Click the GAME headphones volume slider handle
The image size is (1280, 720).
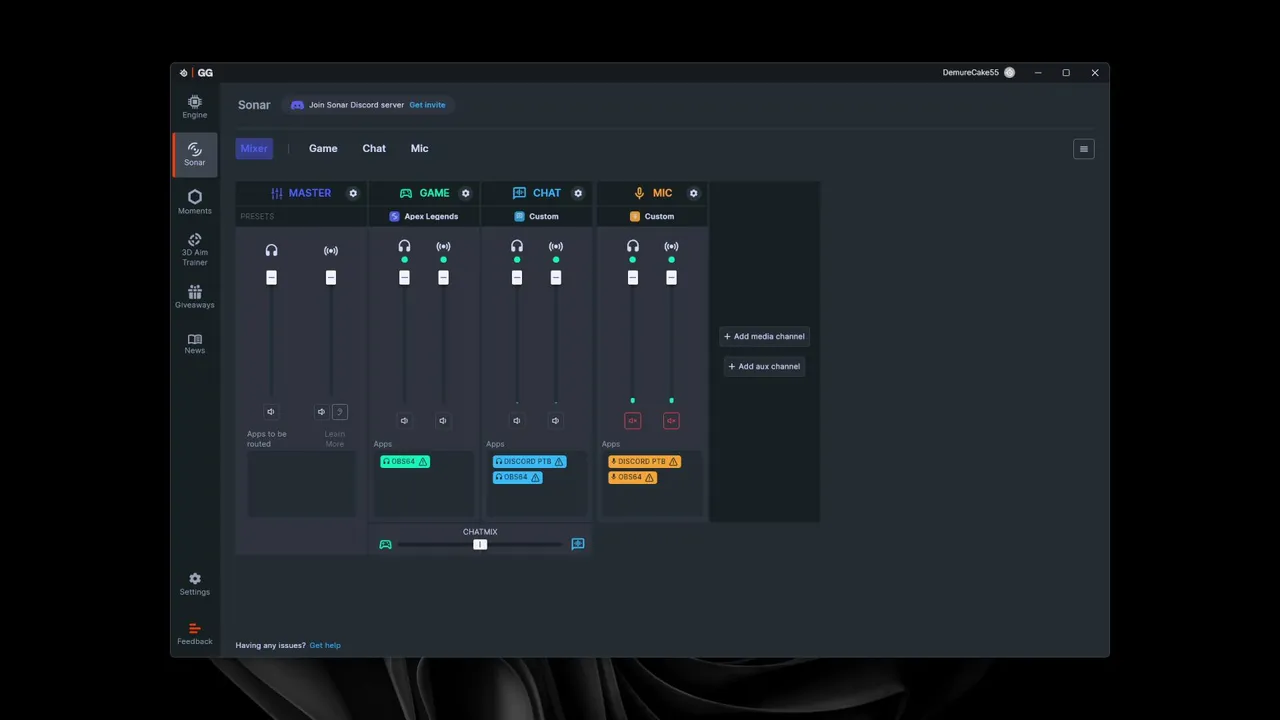[404, 278]
